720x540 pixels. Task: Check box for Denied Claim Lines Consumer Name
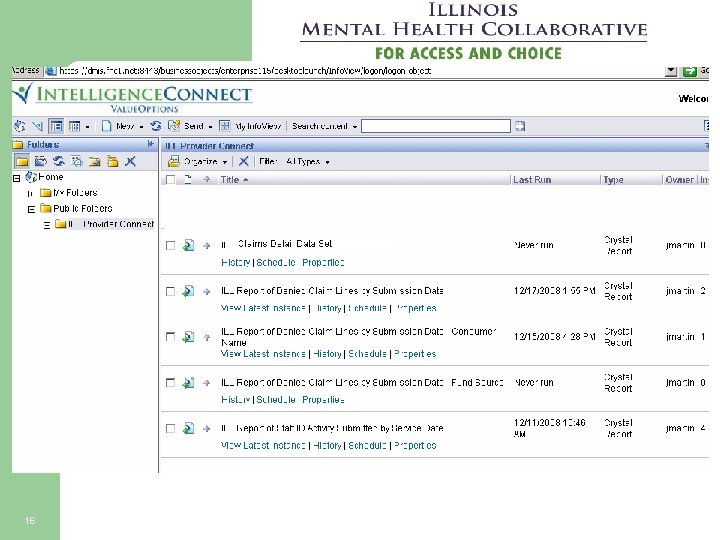point(170,337)
